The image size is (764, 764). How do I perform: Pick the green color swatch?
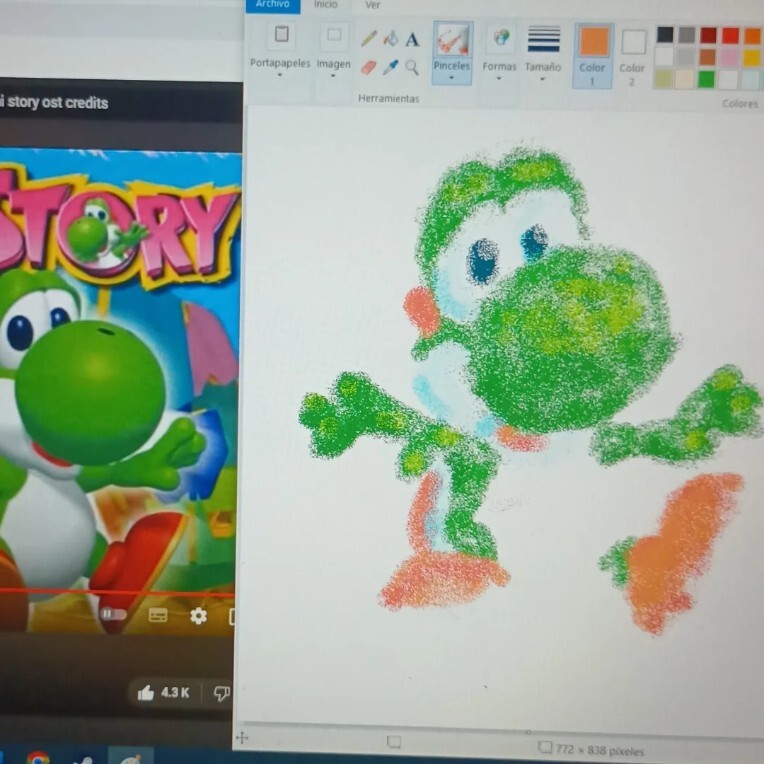coord(706,79)
